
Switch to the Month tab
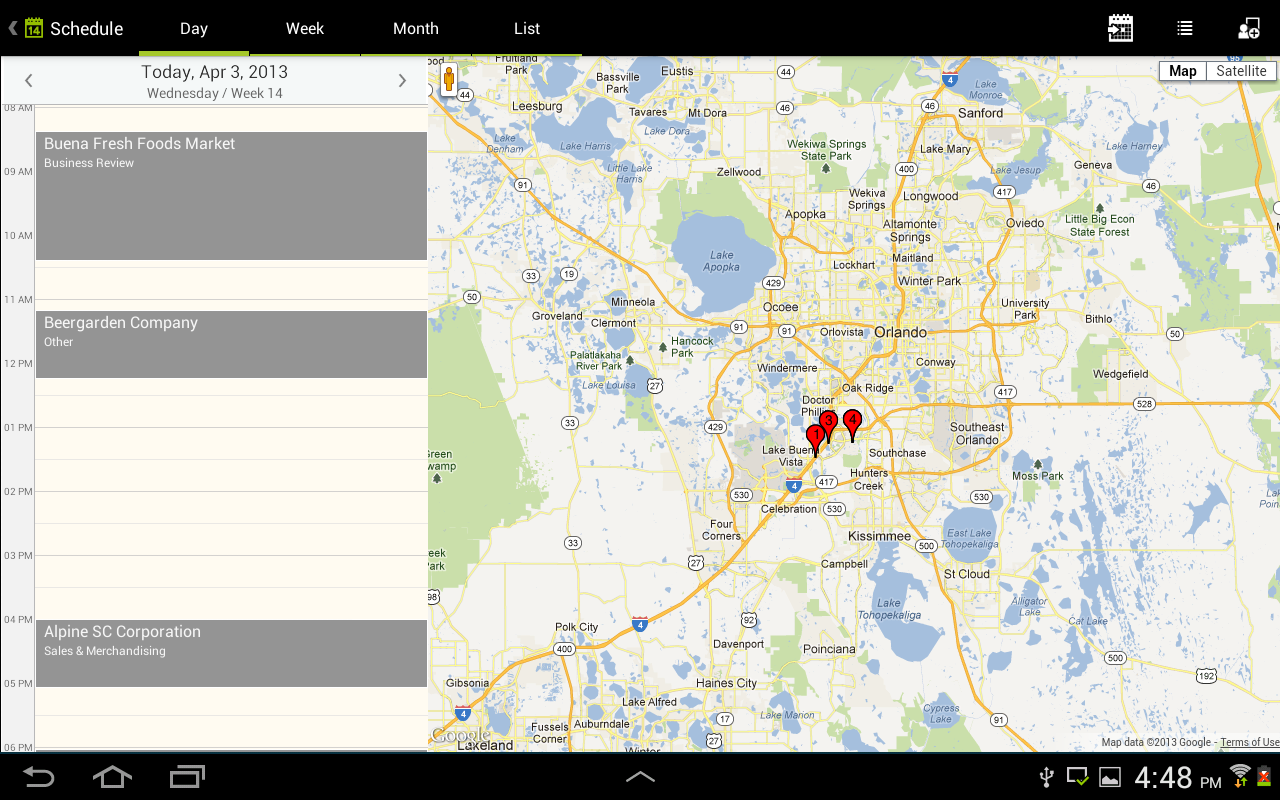pos(416,28)
